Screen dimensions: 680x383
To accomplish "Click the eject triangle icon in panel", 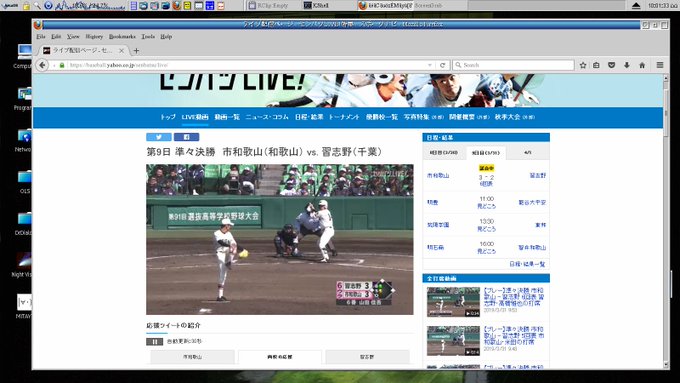I will (x=636, y=6).
